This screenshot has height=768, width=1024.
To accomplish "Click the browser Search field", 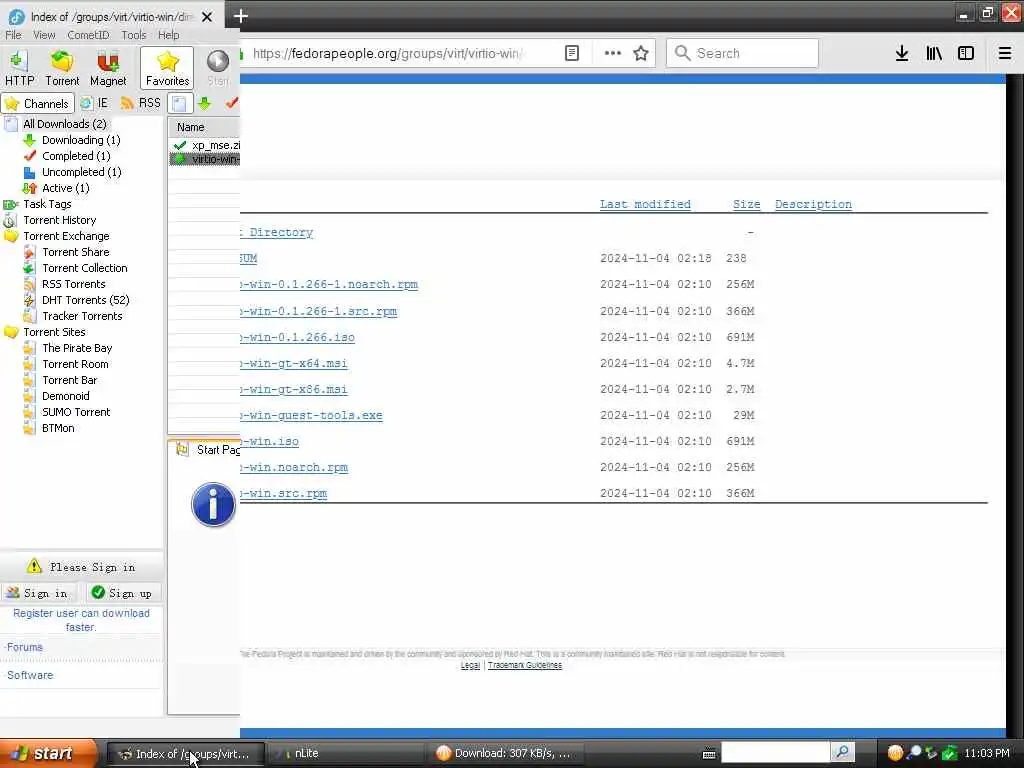I will [x=743, y=54].
